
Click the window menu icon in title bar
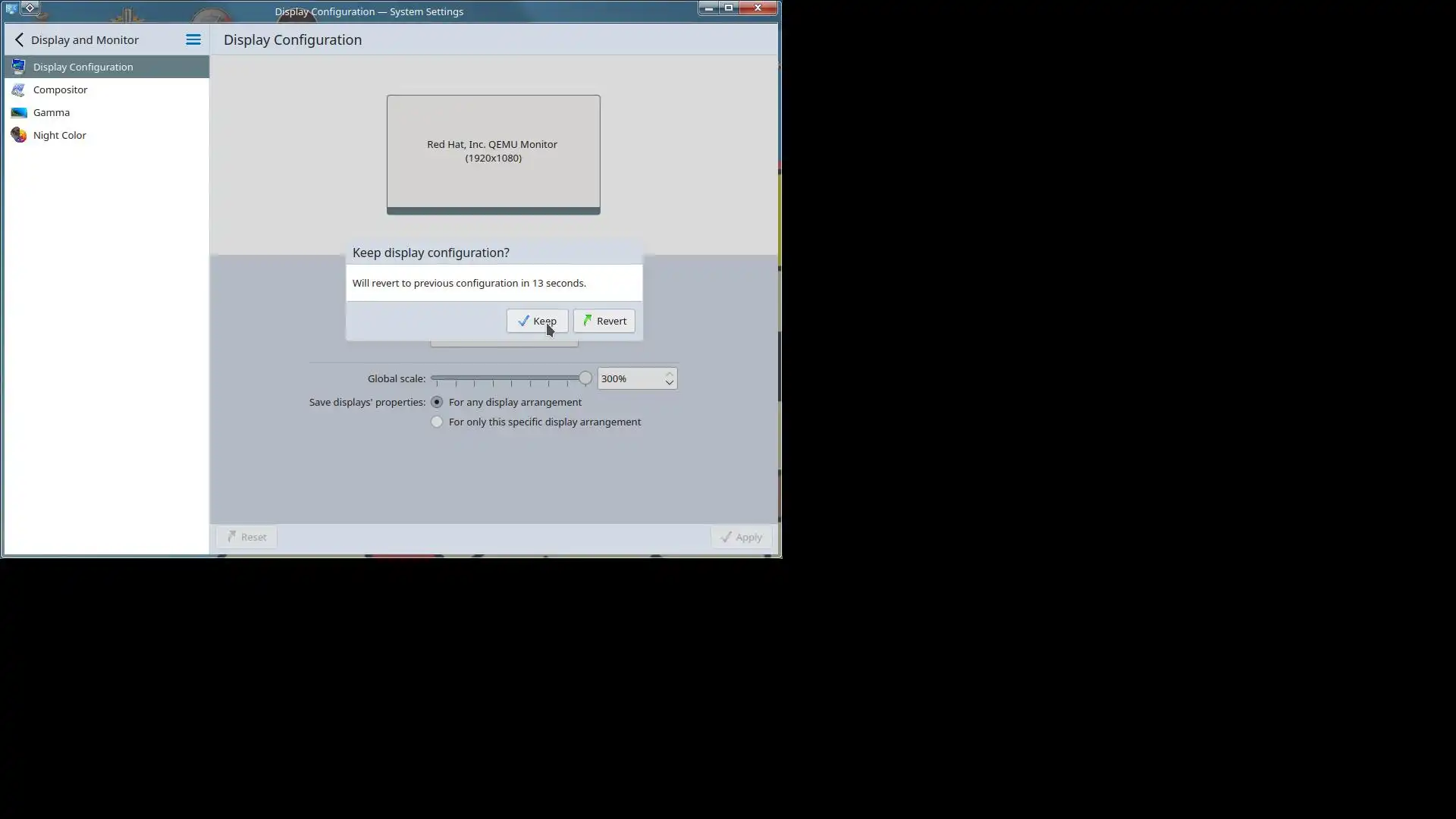pos(11,8)
